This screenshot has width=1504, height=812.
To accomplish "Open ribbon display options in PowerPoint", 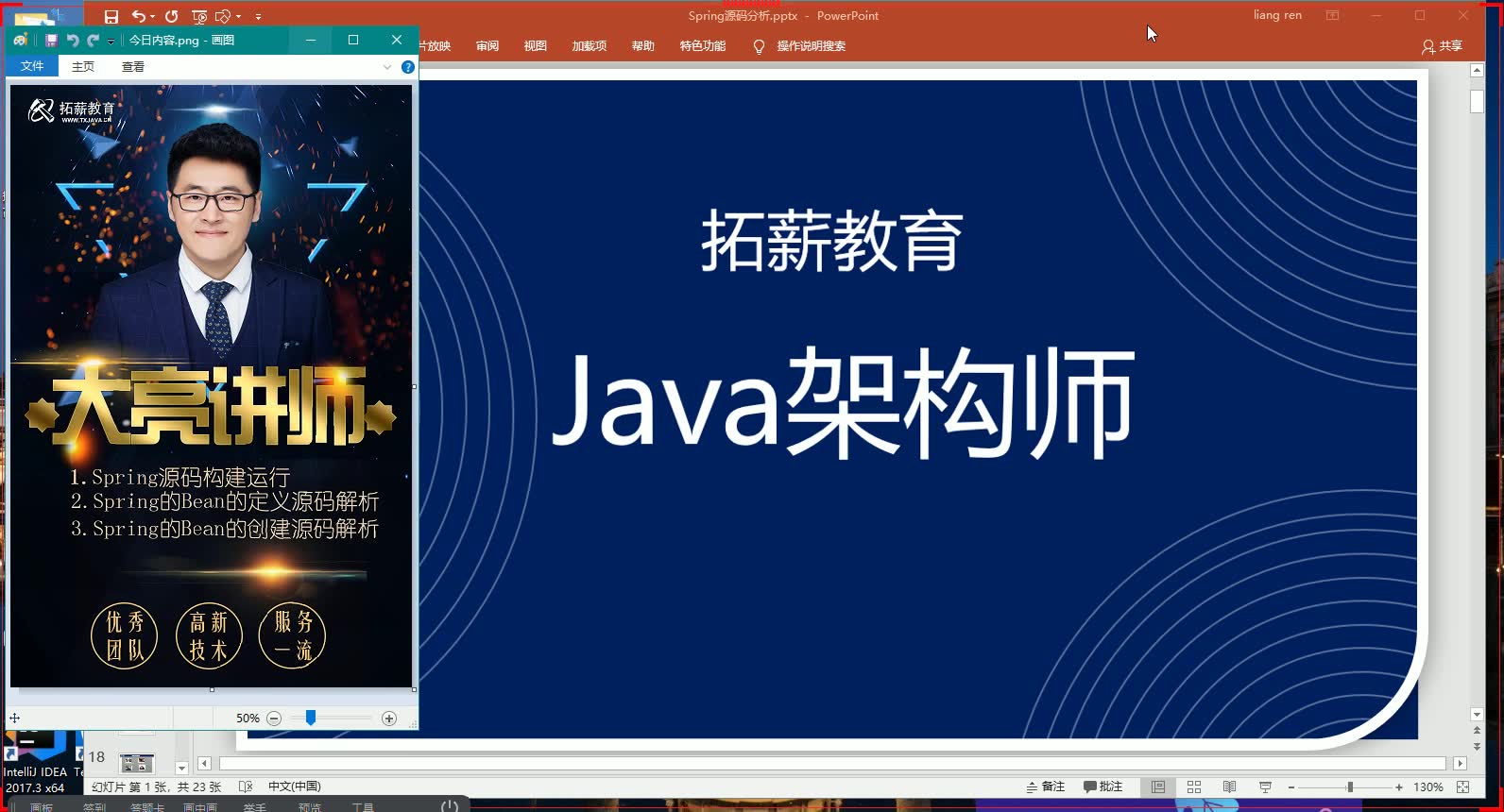I will (x=1332, y=15).
